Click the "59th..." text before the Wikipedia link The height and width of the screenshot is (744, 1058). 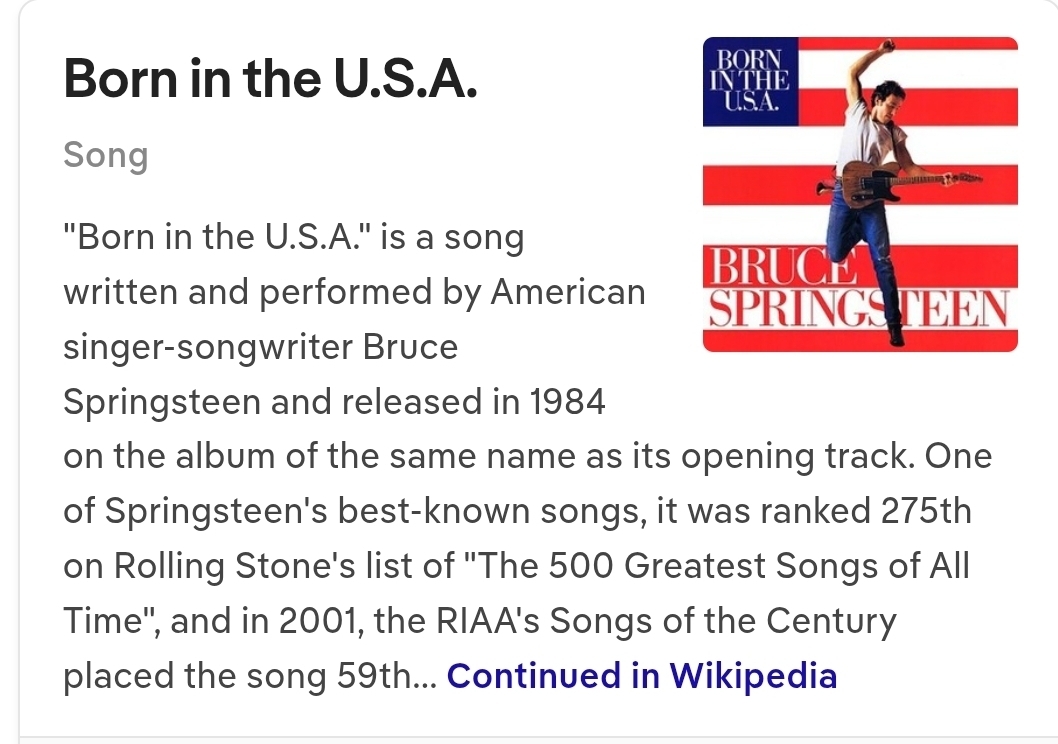click(384, 676)
